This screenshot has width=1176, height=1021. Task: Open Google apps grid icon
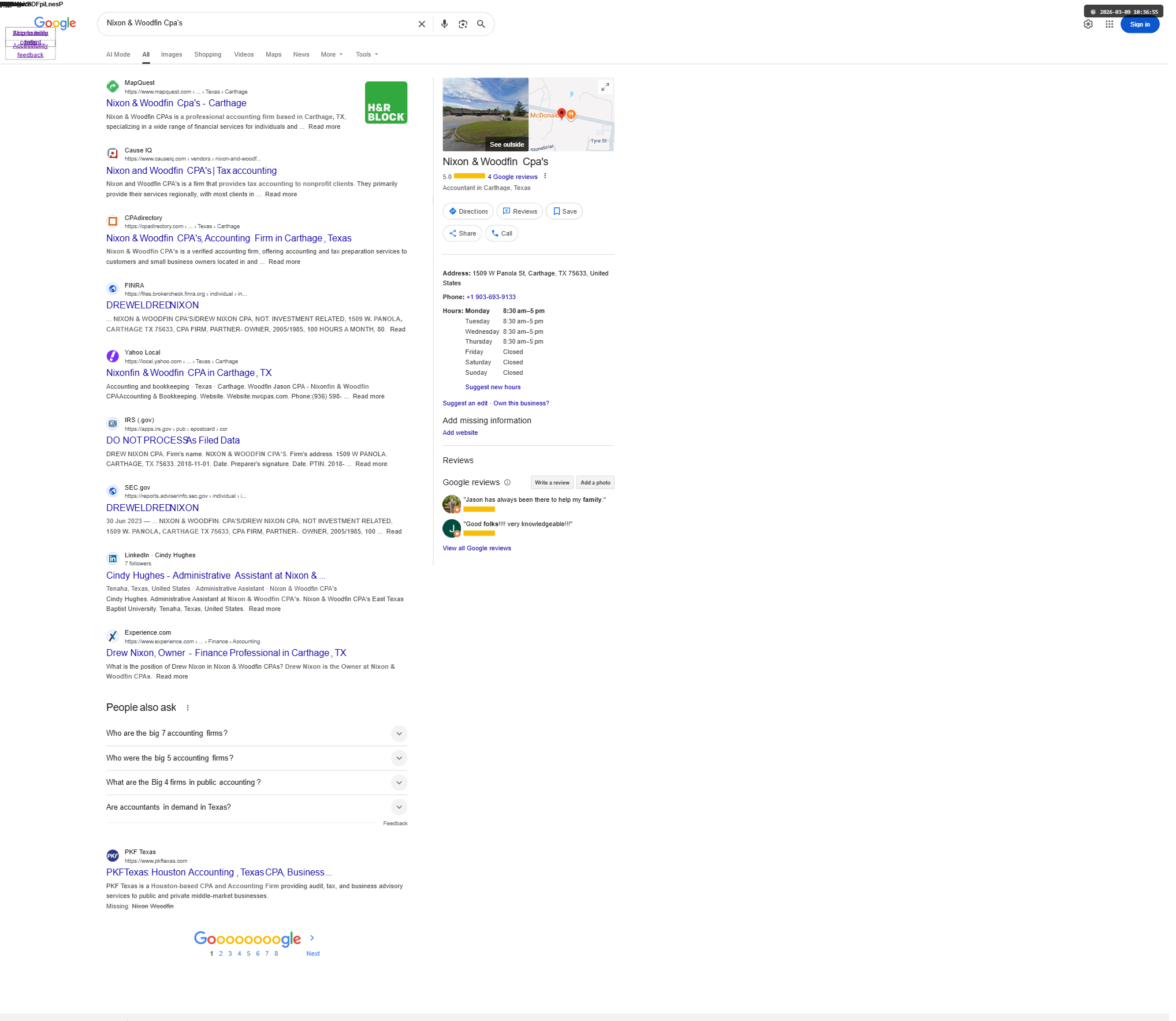pyautogui.click(x=1109, y=24)
